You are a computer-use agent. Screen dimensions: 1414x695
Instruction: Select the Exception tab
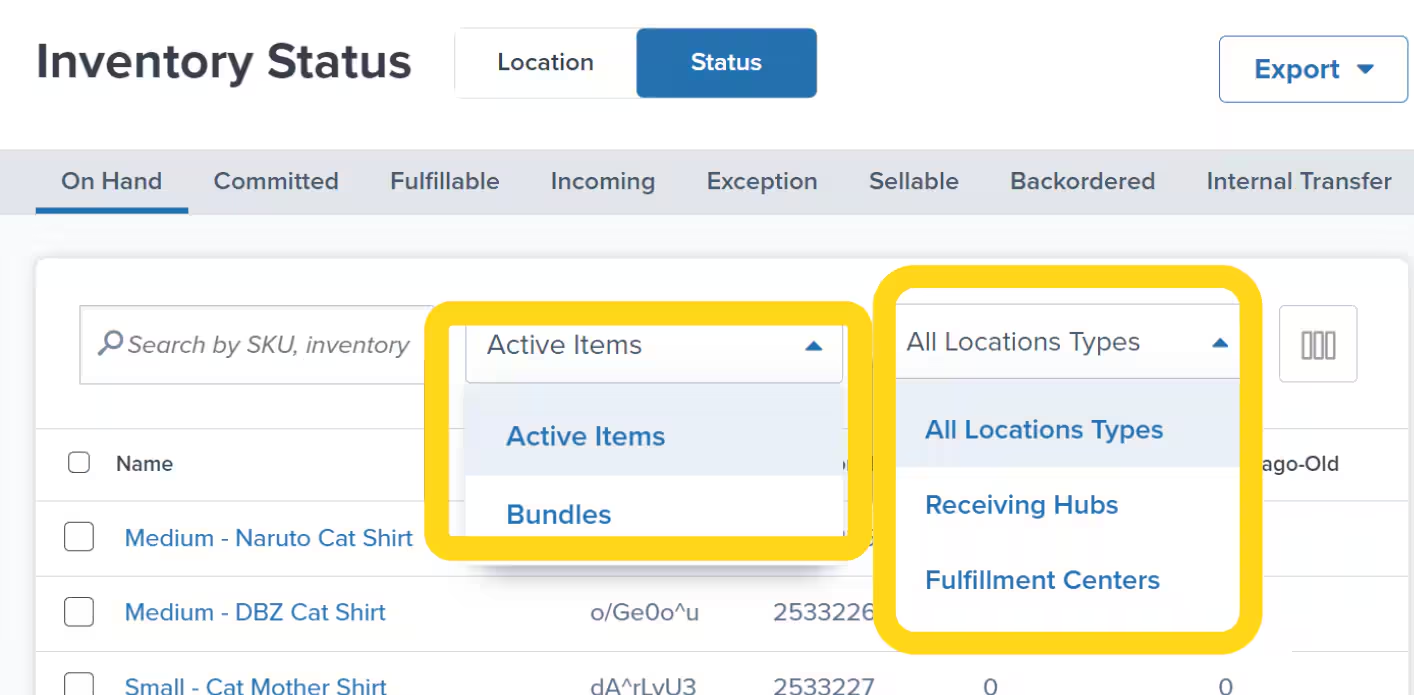(x=761, y=181)
